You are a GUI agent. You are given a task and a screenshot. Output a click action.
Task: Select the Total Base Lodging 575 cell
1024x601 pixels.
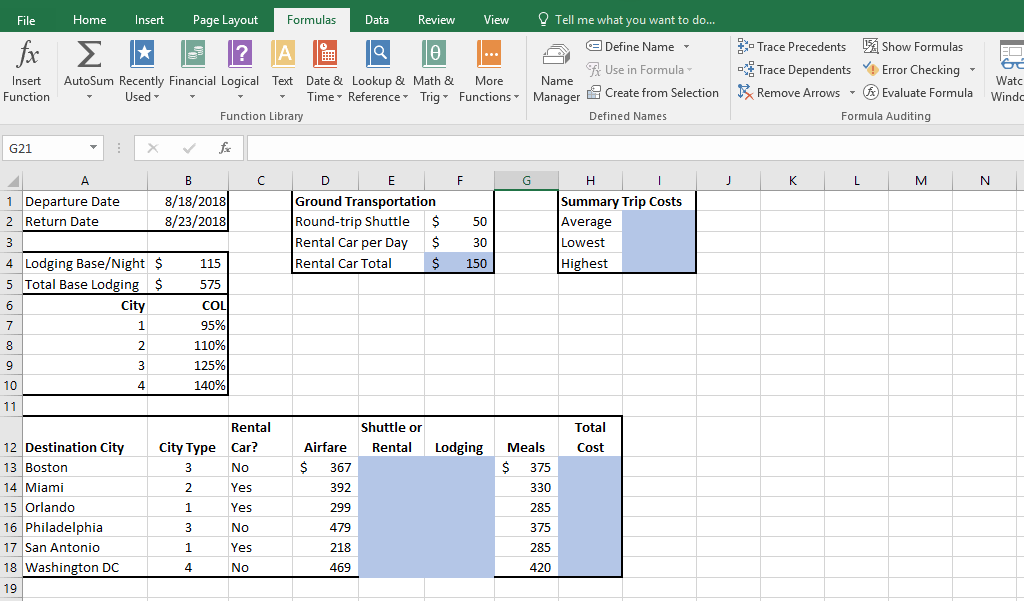pos(188,284)
